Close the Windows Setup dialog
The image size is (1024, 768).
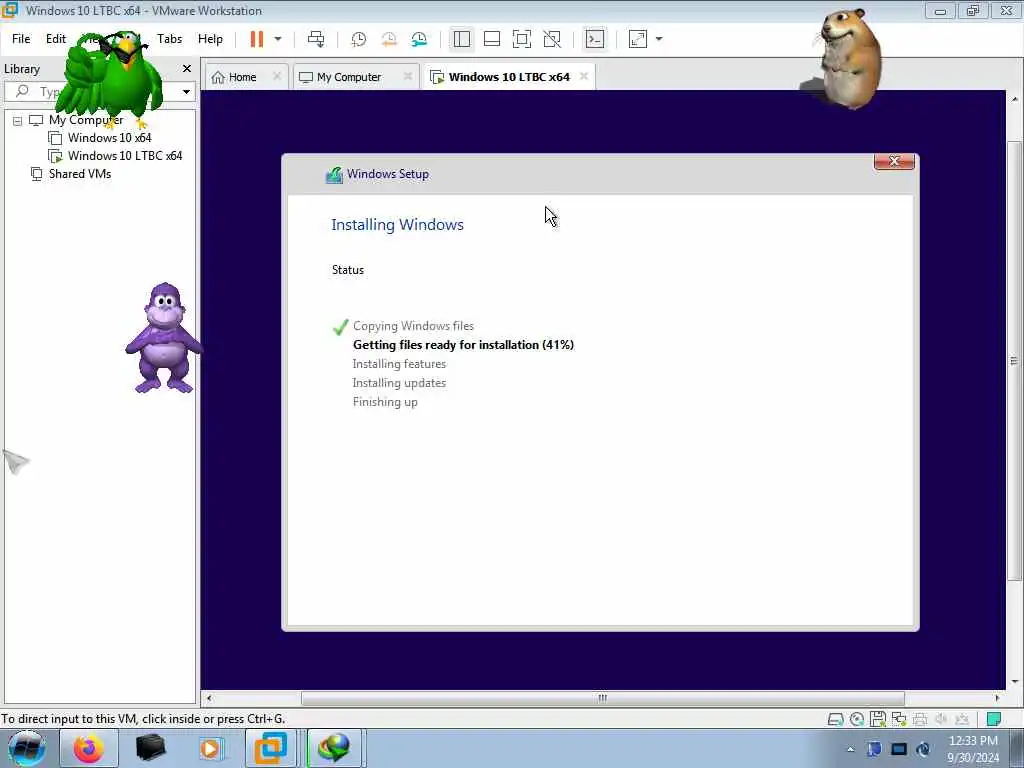[894, 161]
